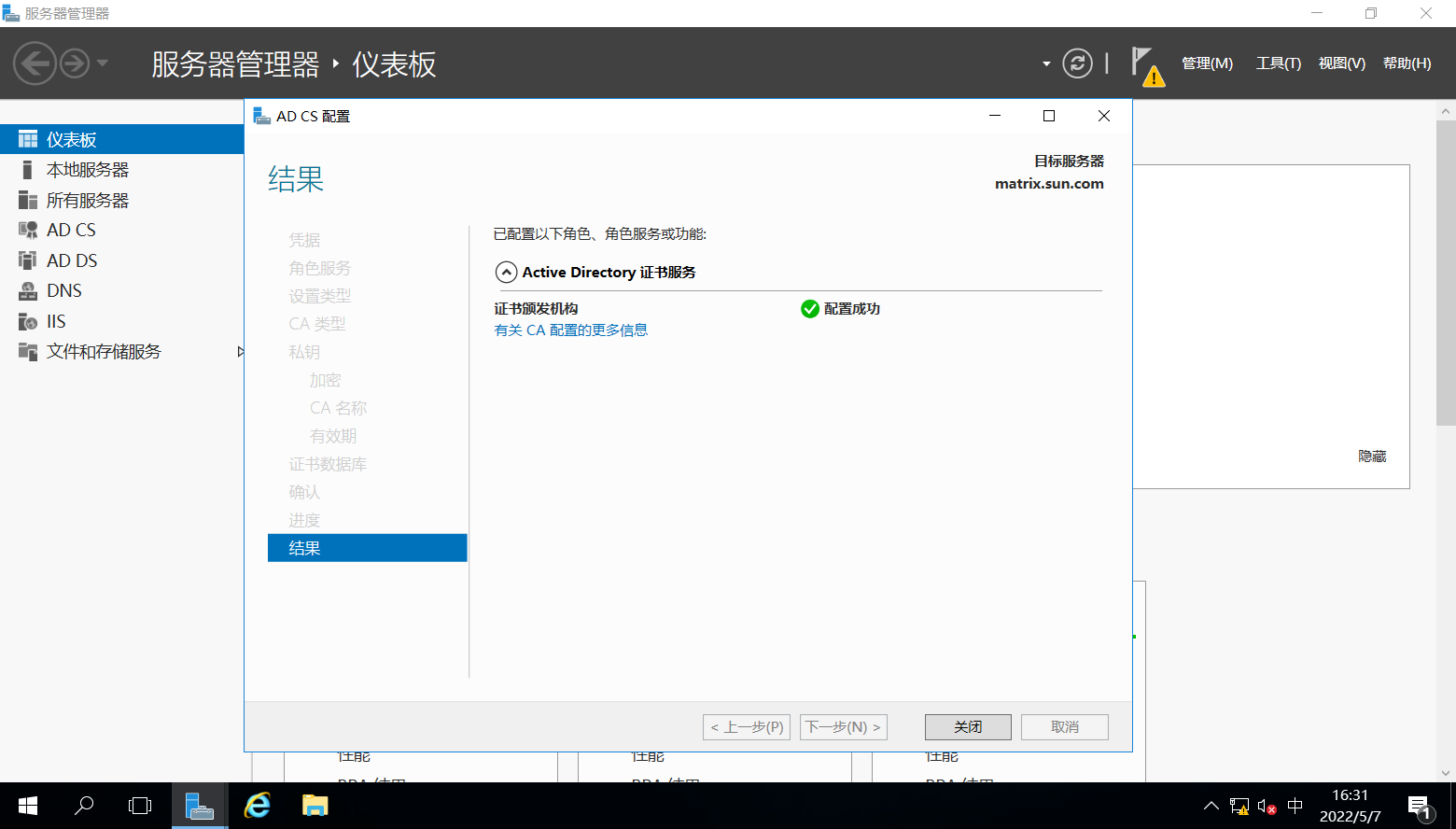
Task: Open the Action Center notification icon
Action: (x=1420, y=807)
